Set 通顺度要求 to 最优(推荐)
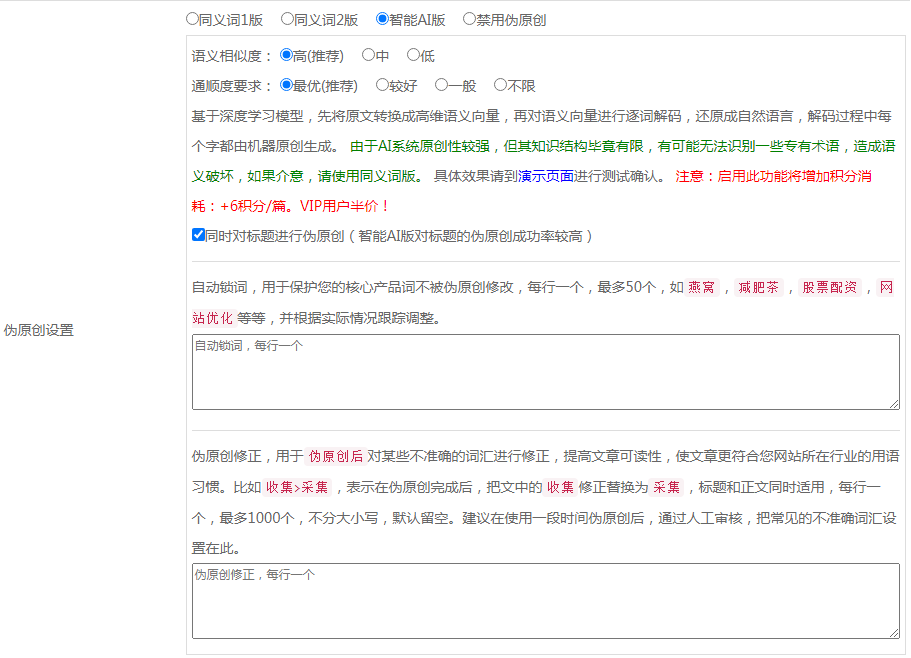Image resolution: width=911 pixels, height=658 pixels. tap(286, 85)
